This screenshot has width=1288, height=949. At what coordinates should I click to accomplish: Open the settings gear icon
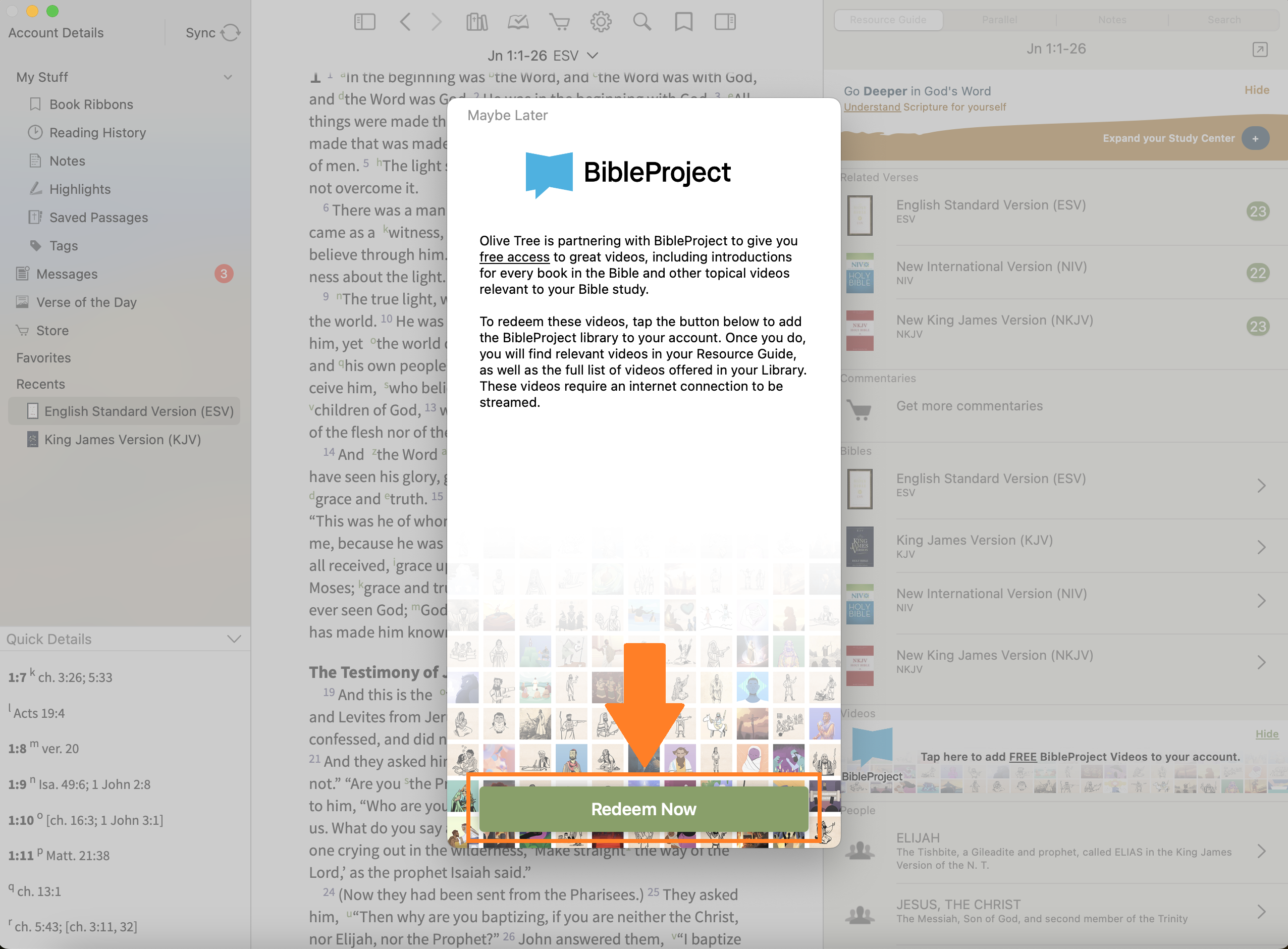point(601,22)
